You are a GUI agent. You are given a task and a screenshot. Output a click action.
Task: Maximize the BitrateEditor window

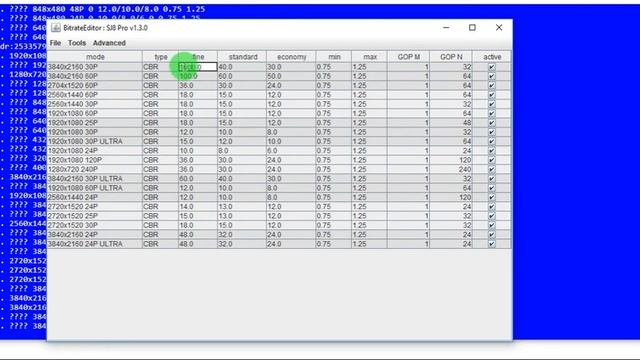(x=472, y=27)
